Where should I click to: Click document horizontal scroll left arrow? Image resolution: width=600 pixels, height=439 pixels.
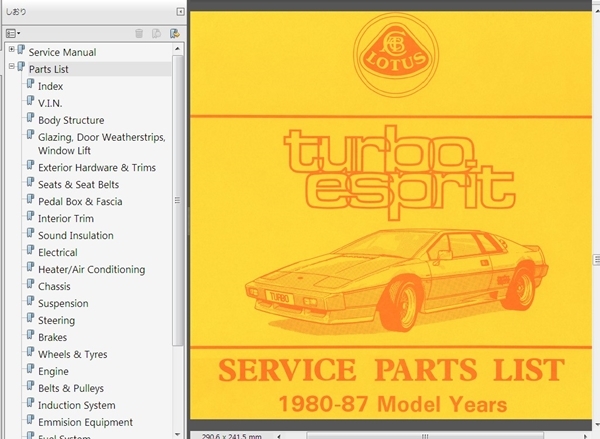point(279,436)
